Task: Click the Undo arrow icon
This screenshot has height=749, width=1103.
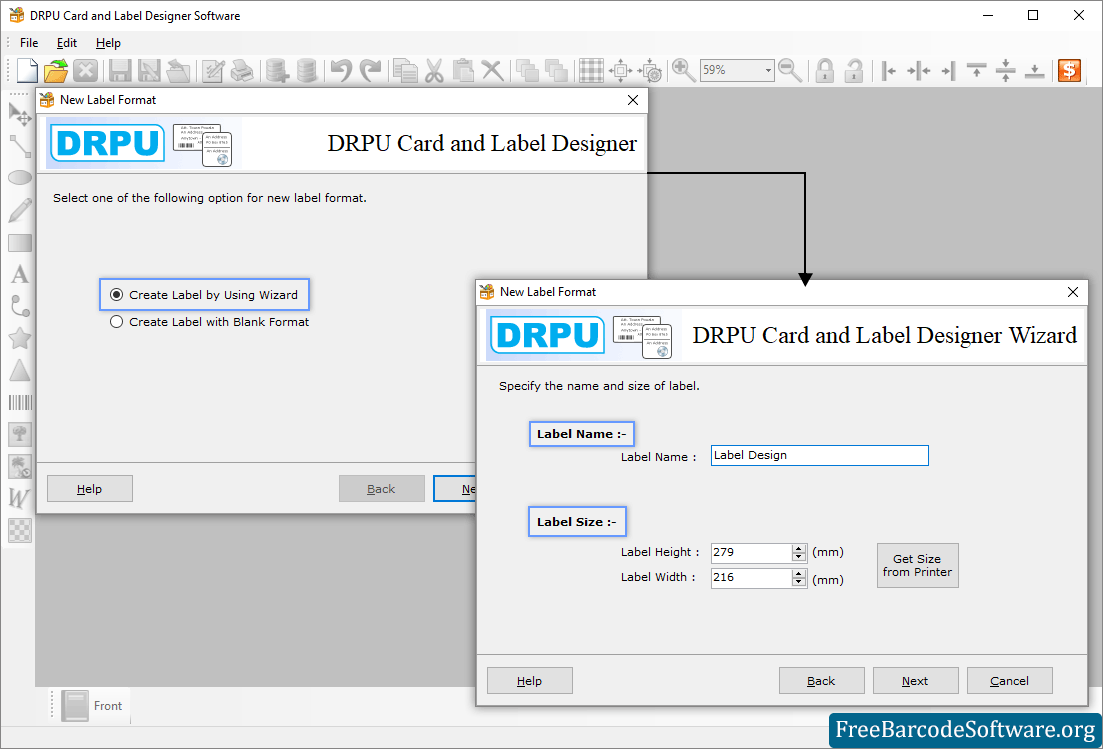Action: (341, 70)
